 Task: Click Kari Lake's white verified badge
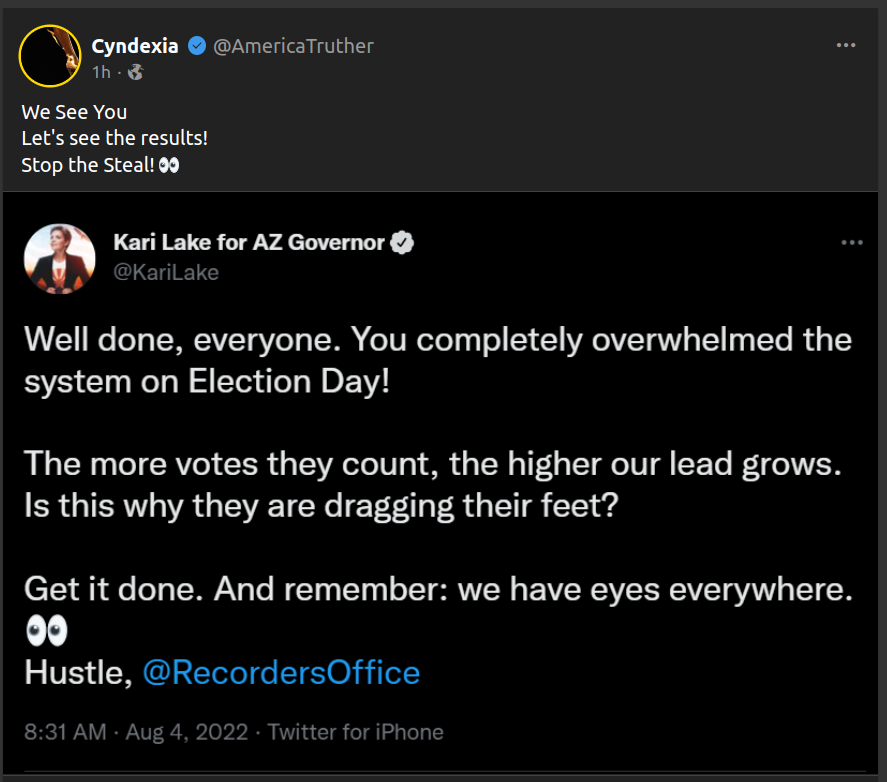coord(402,242)
